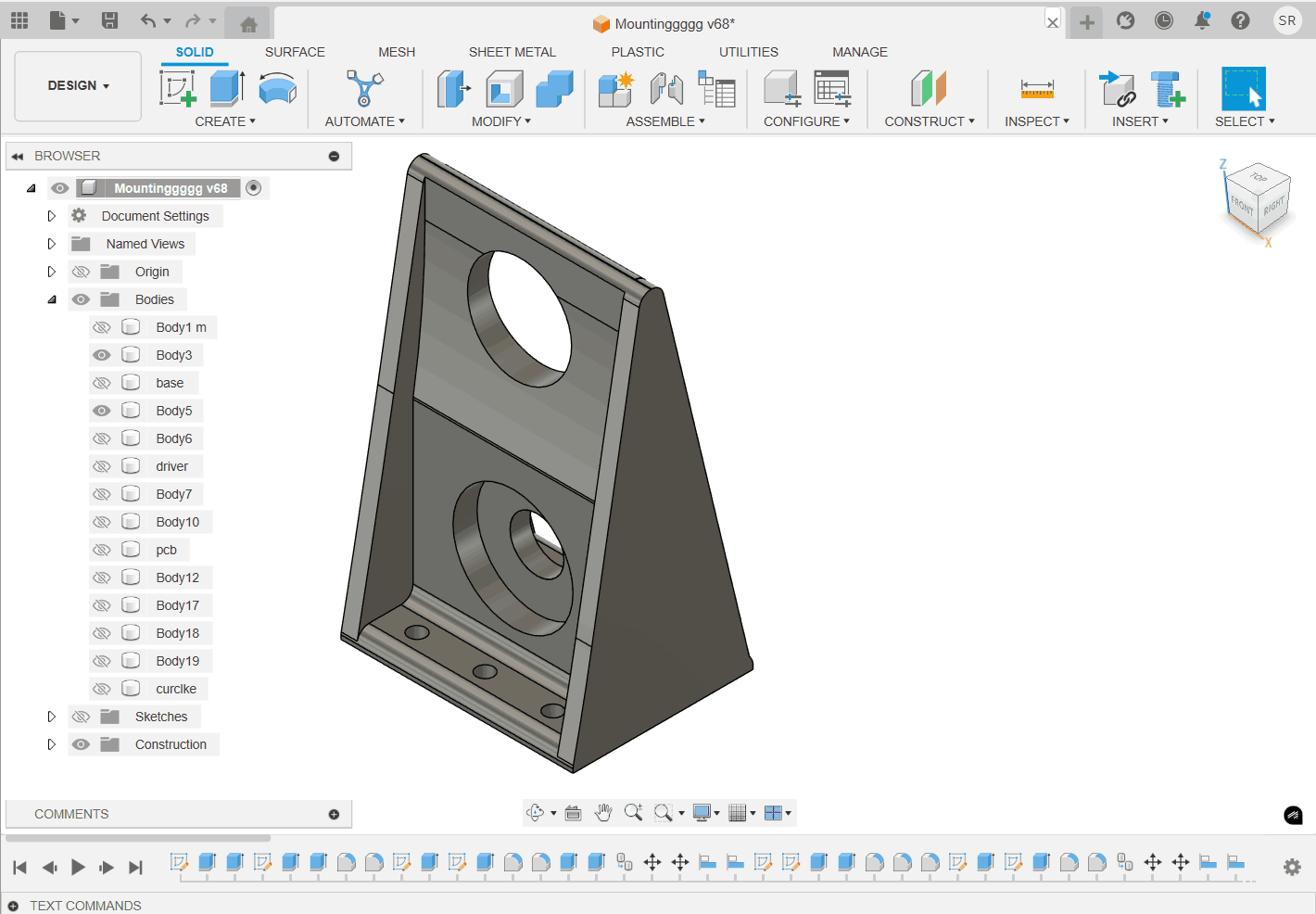The image size is (1316, 914).
Task: Open the MODIFY dropdown menu
Action: click(x=501, y=121)
